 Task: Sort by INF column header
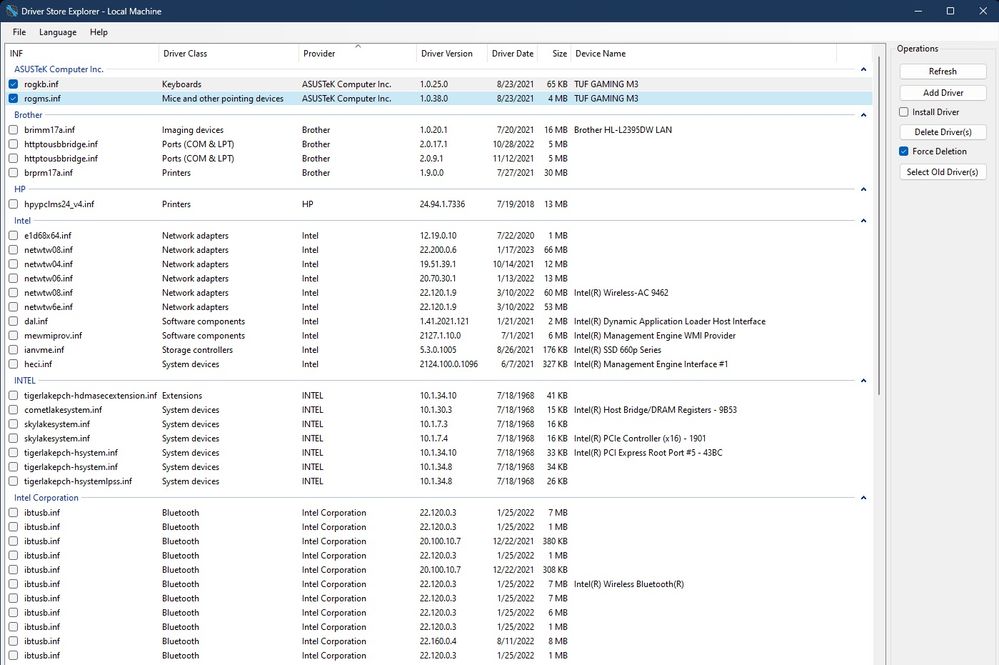coord(82,54)
